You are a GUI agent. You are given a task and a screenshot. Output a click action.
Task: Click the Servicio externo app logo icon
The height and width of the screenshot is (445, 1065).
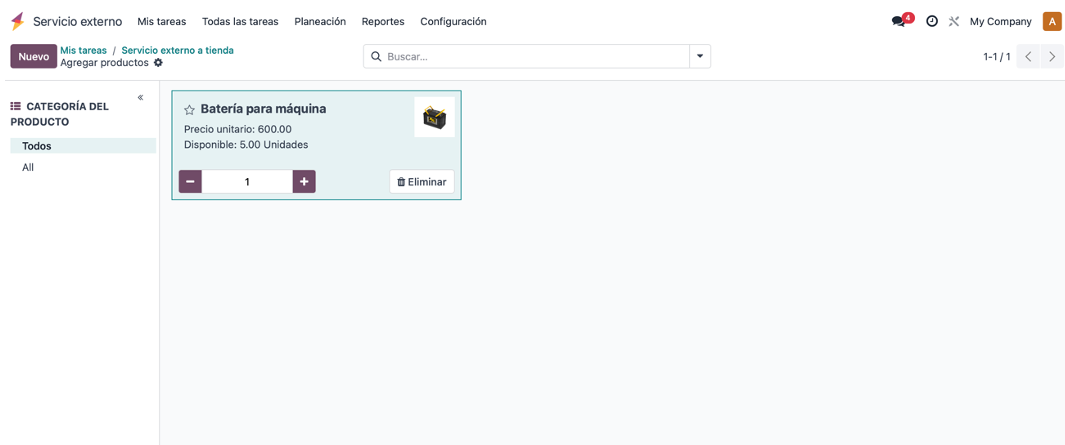click(18, 21)
